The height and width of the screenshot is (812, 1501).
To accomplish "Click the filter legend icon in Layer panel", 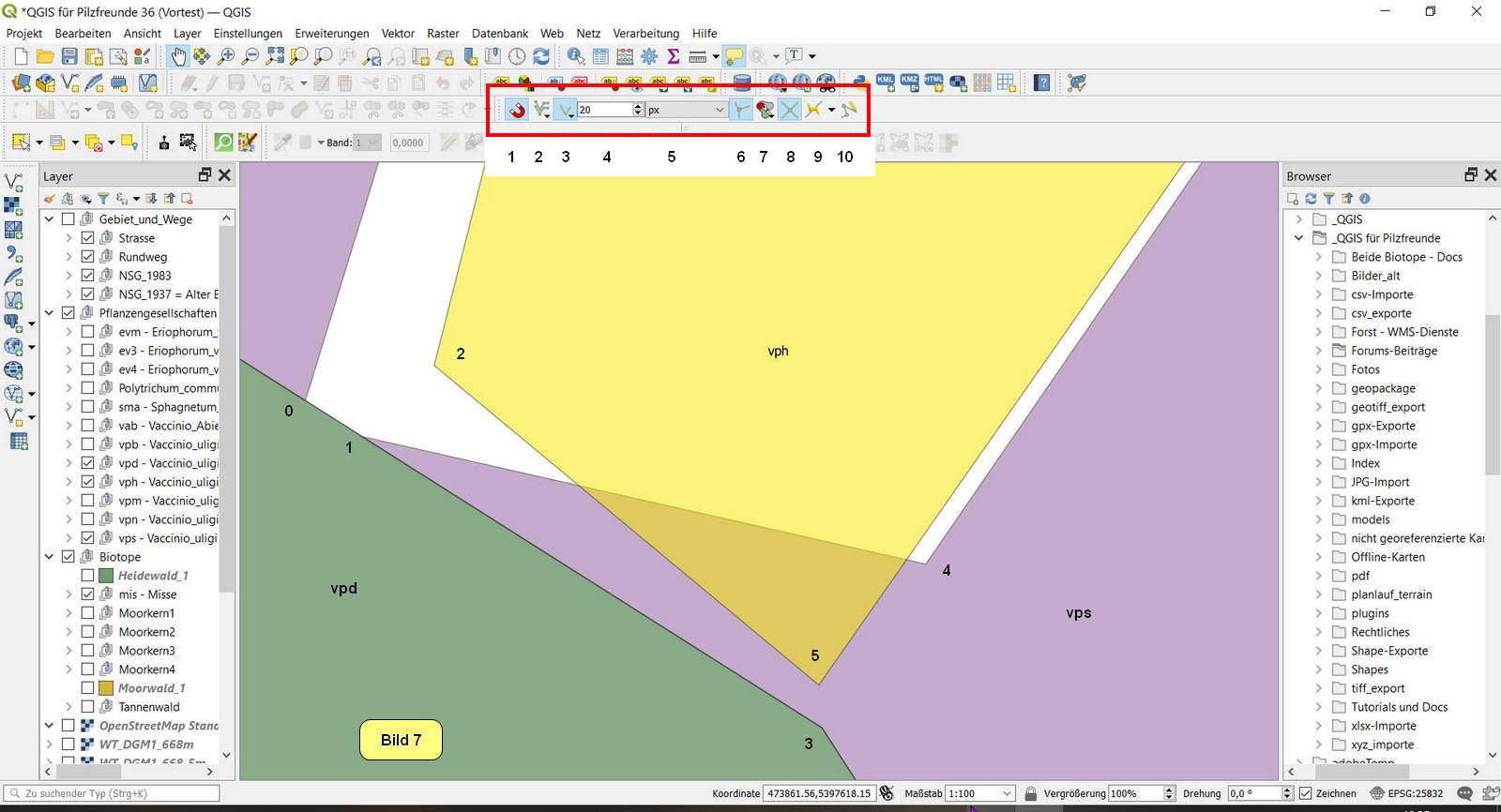I will [103, 199].
